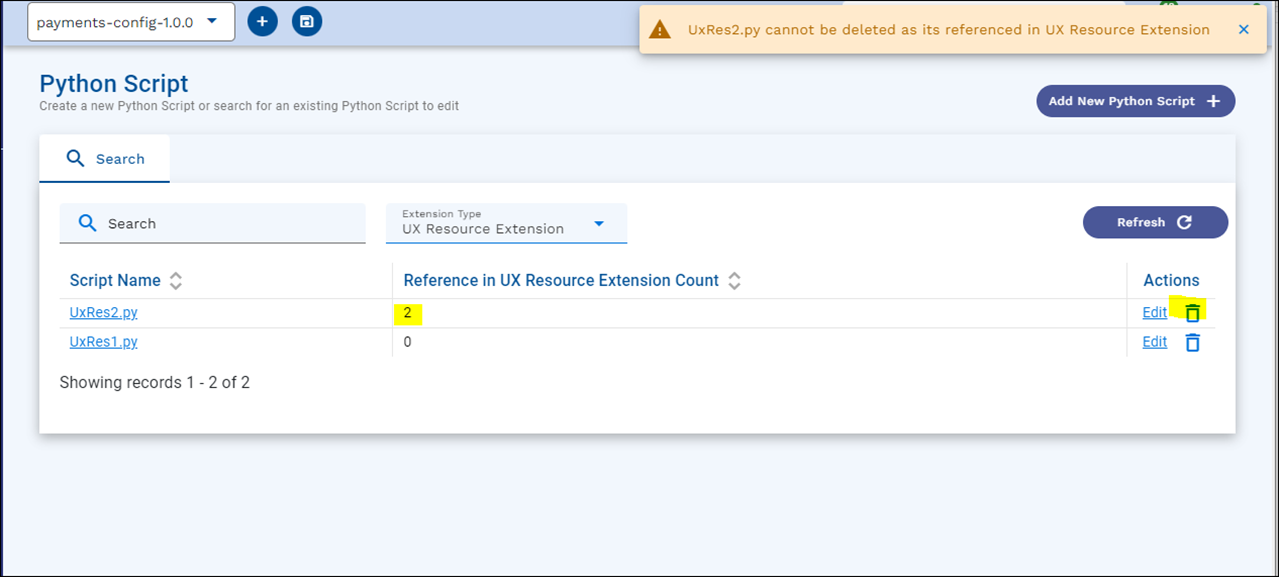
Task: Click the save disk icon in top bar
Action: pos(307,21)
